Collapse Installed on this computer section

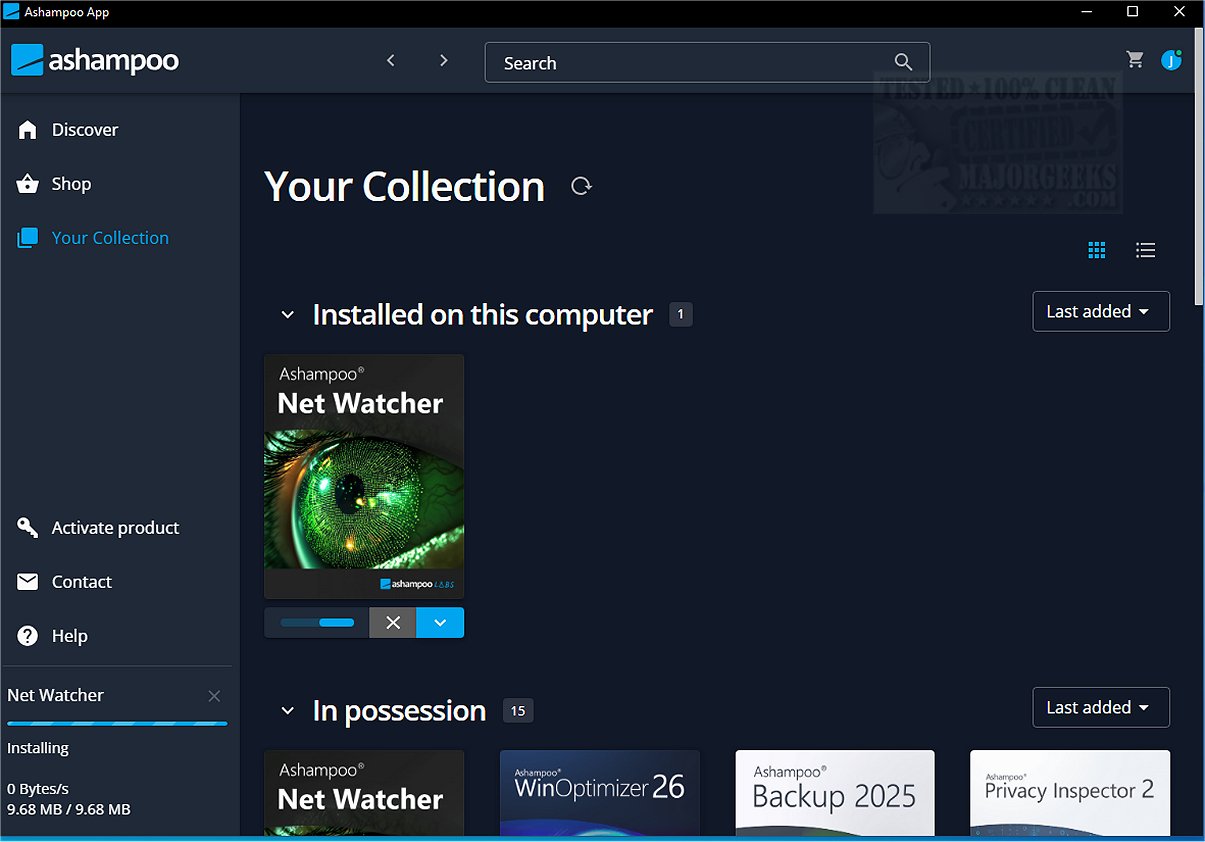(x=288, y=315)
